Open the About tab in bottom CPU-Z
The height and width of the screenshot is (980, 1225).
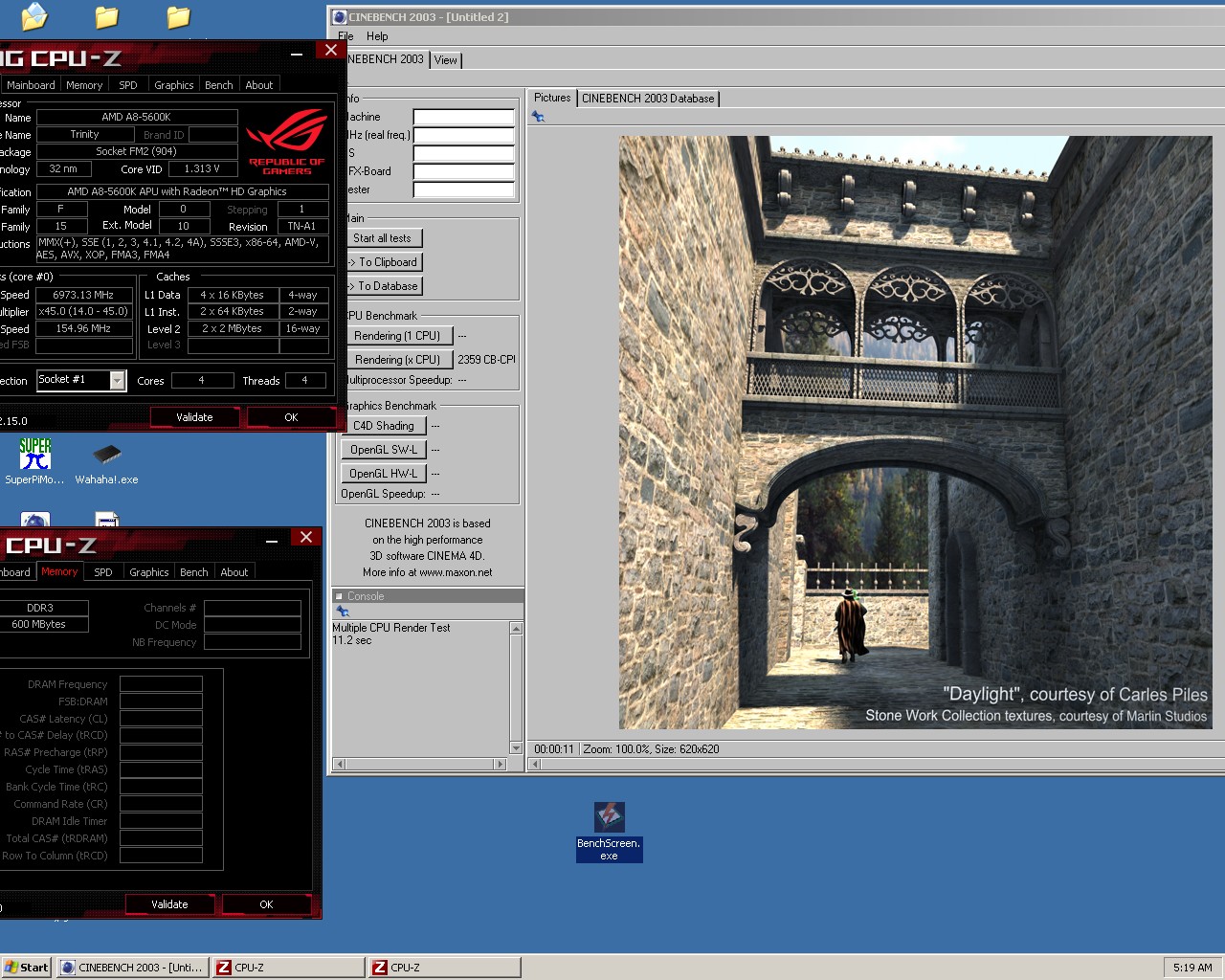click(x=234, y=572)
